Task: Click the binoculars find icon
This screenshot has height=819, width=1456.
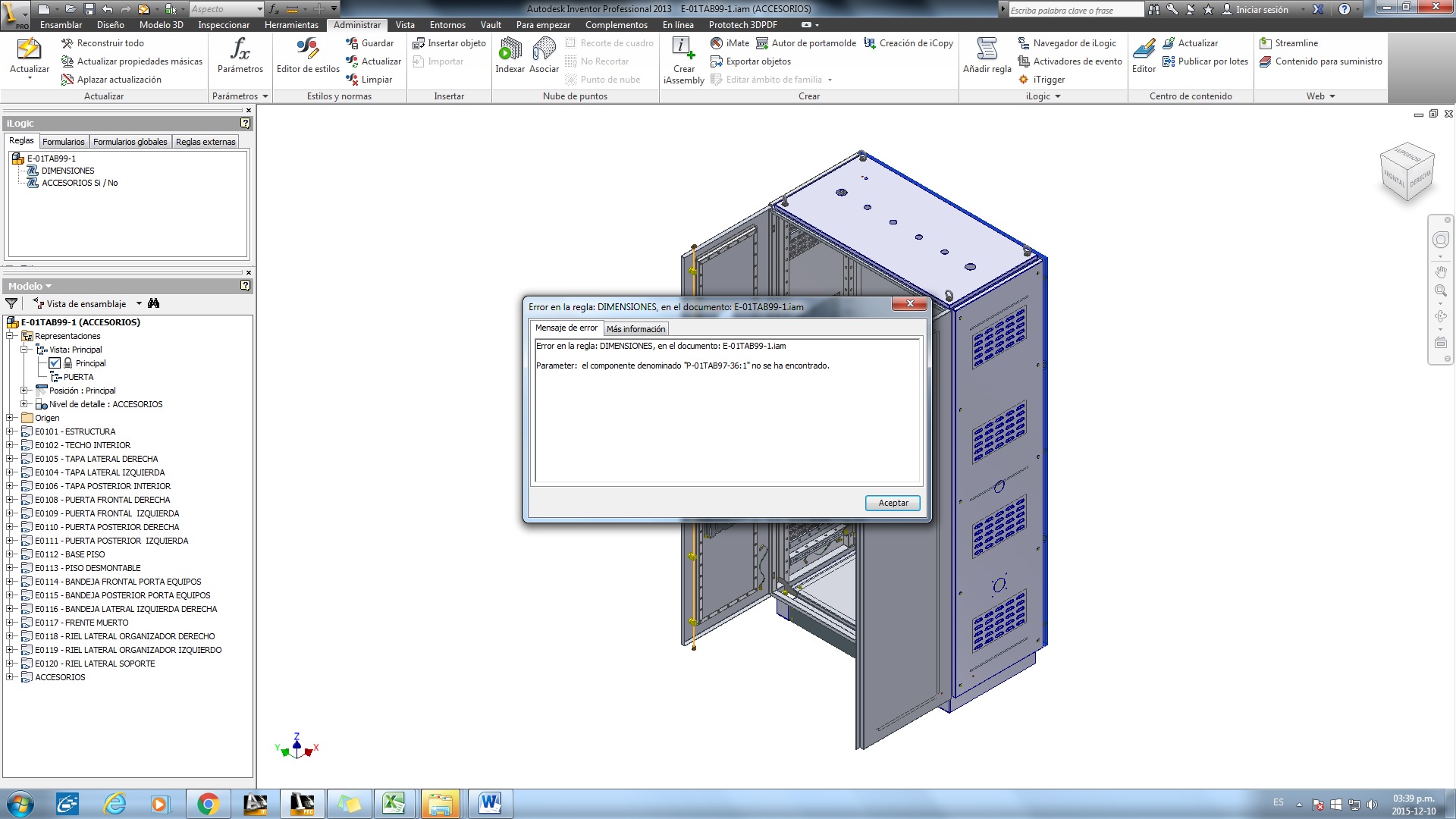Action: click(x=154, y=303)
